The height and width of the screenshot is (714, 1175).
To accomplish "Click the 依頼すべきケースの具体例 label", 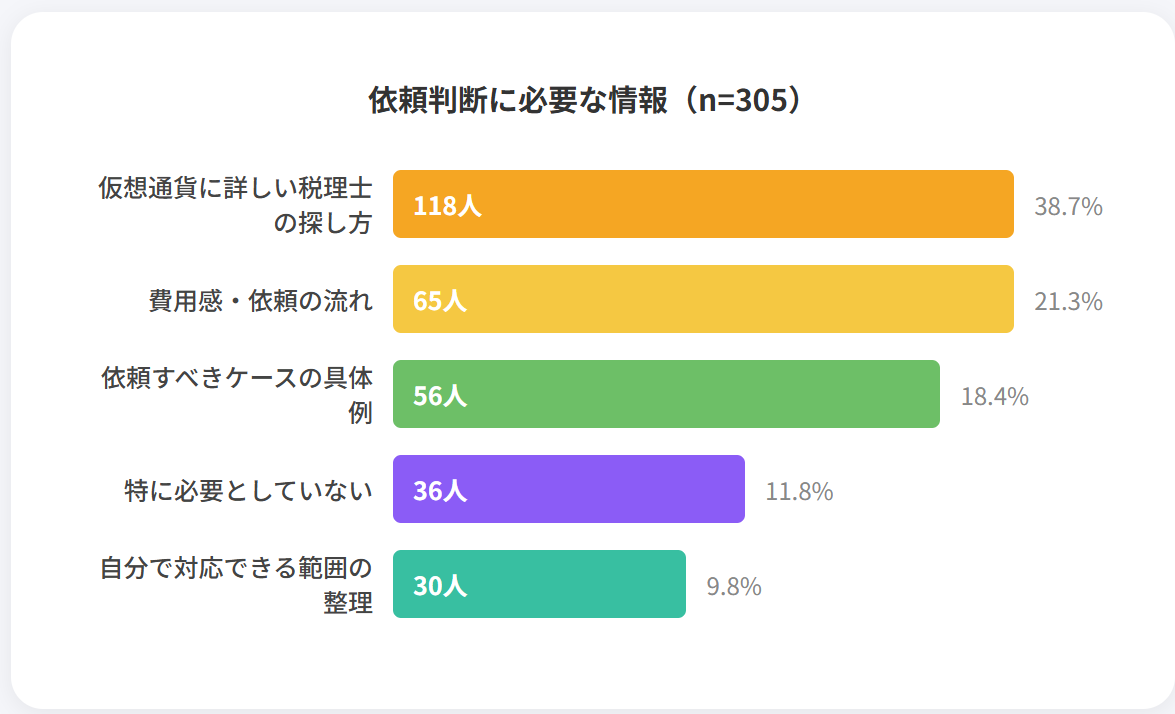I will coord(237,395).
